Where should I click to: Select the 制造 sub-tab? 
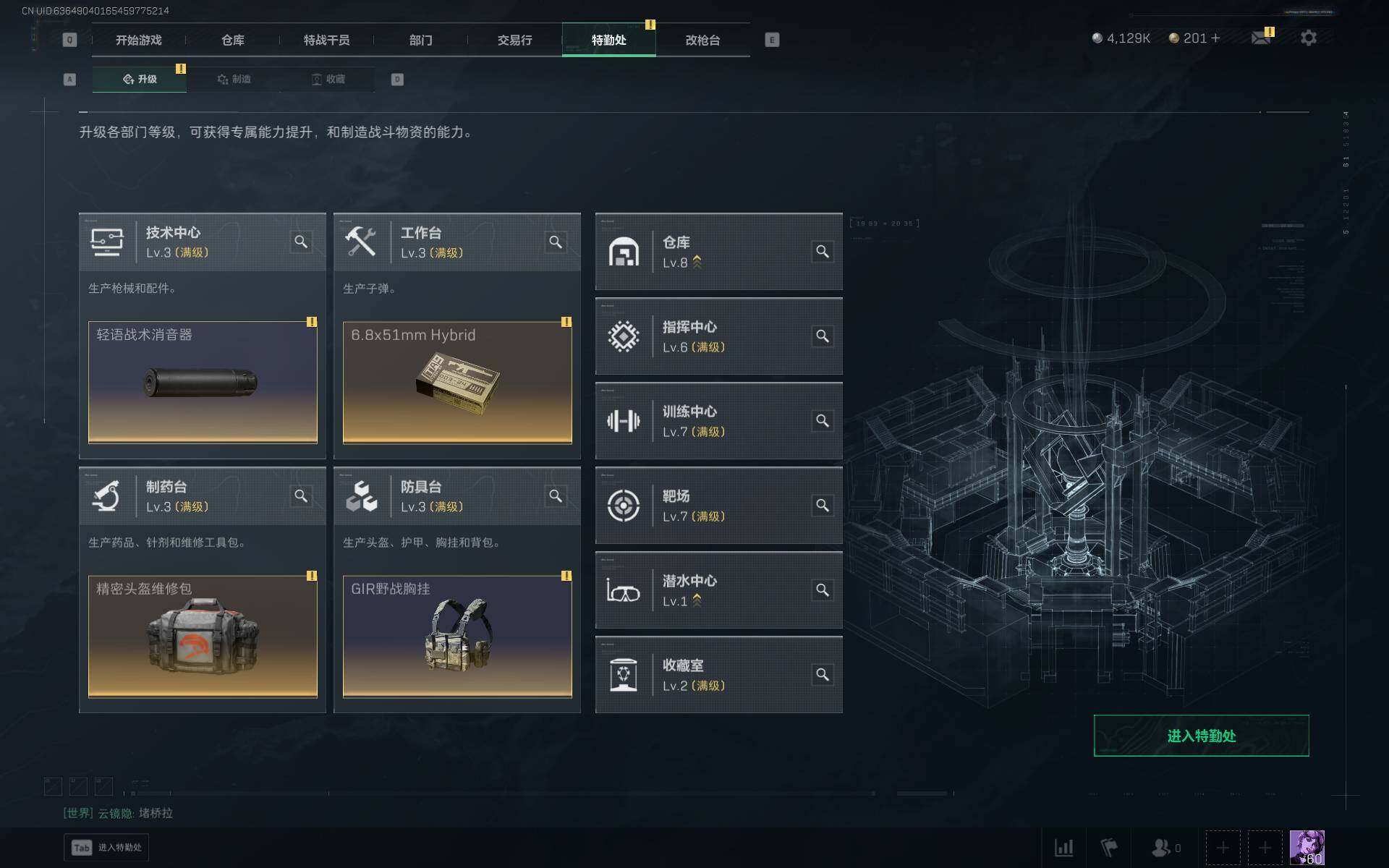(x=234, y=79)
